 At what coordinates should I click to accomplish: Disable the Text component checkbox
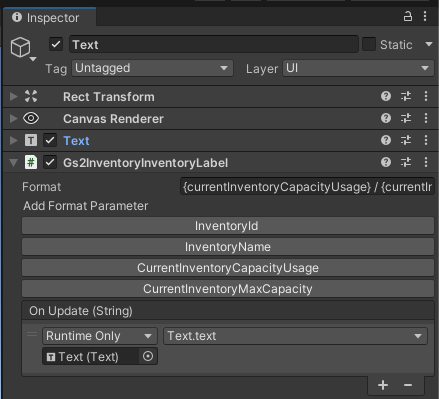[x=50, y=140]
